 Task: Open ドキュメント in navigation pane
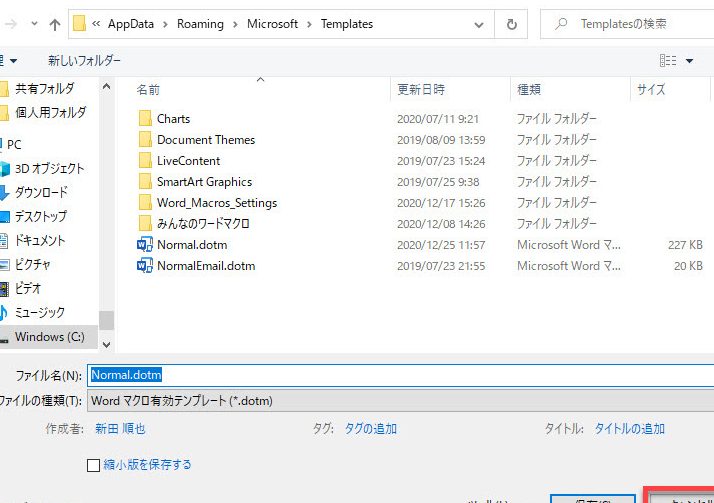click(40, 240)
